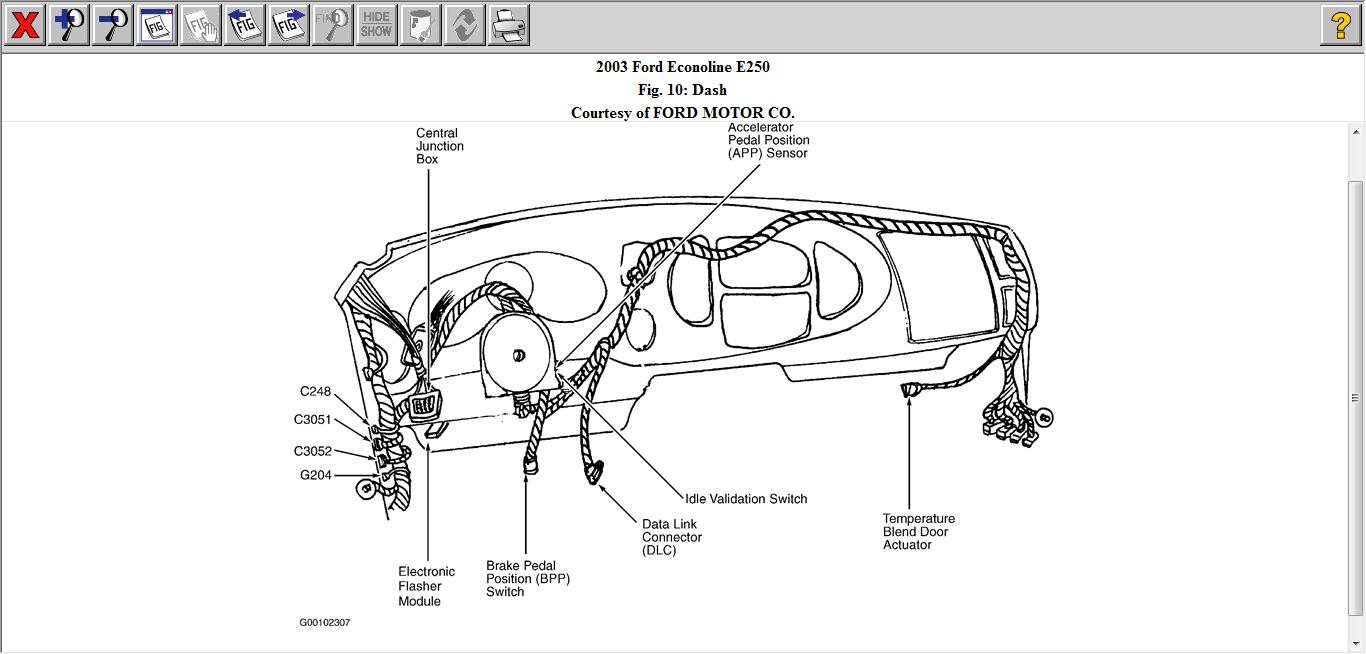Image resolution: width=1366 pixels, height=654 pixels.
Task: Select the figure hand-pan tool
Action: click(x=200, y=25)
